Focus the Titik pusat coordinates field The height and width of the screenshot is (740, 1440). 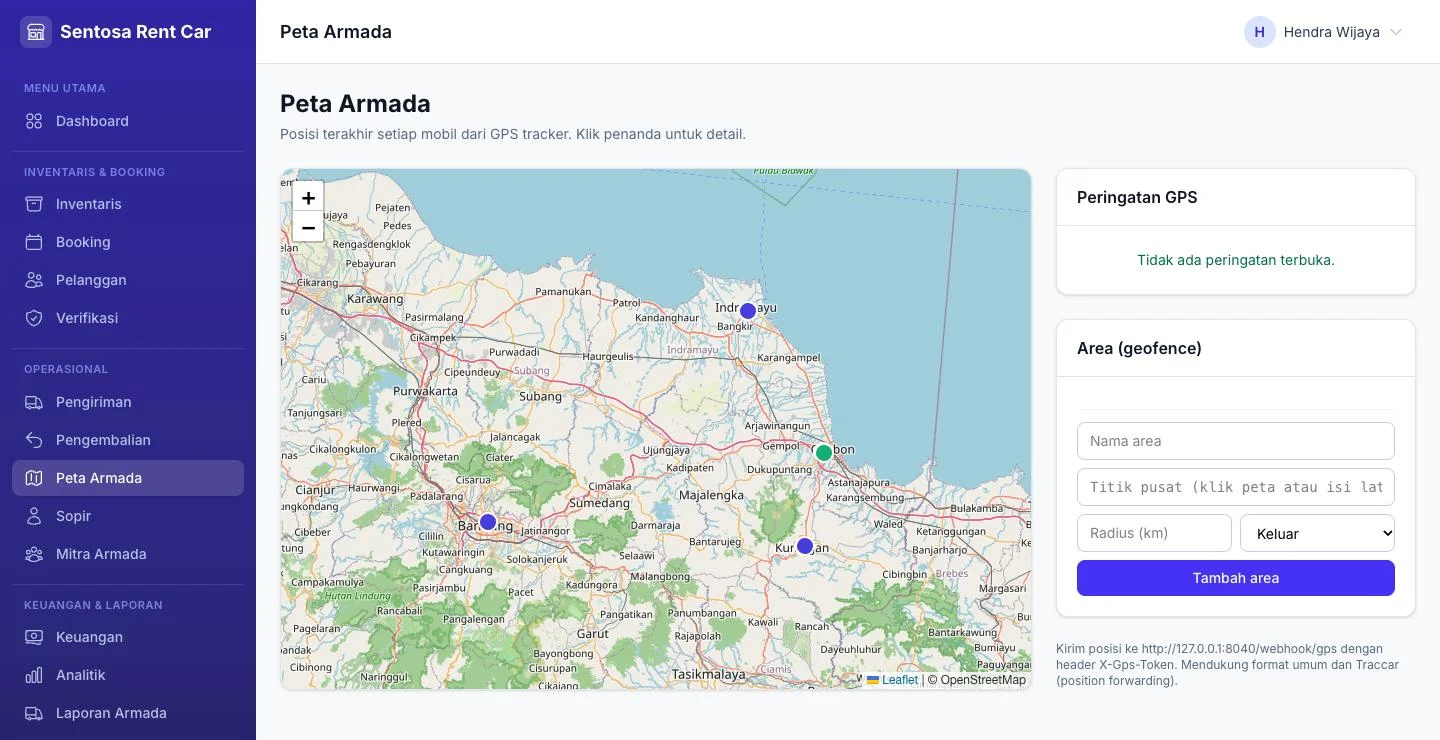point(1236,487)
